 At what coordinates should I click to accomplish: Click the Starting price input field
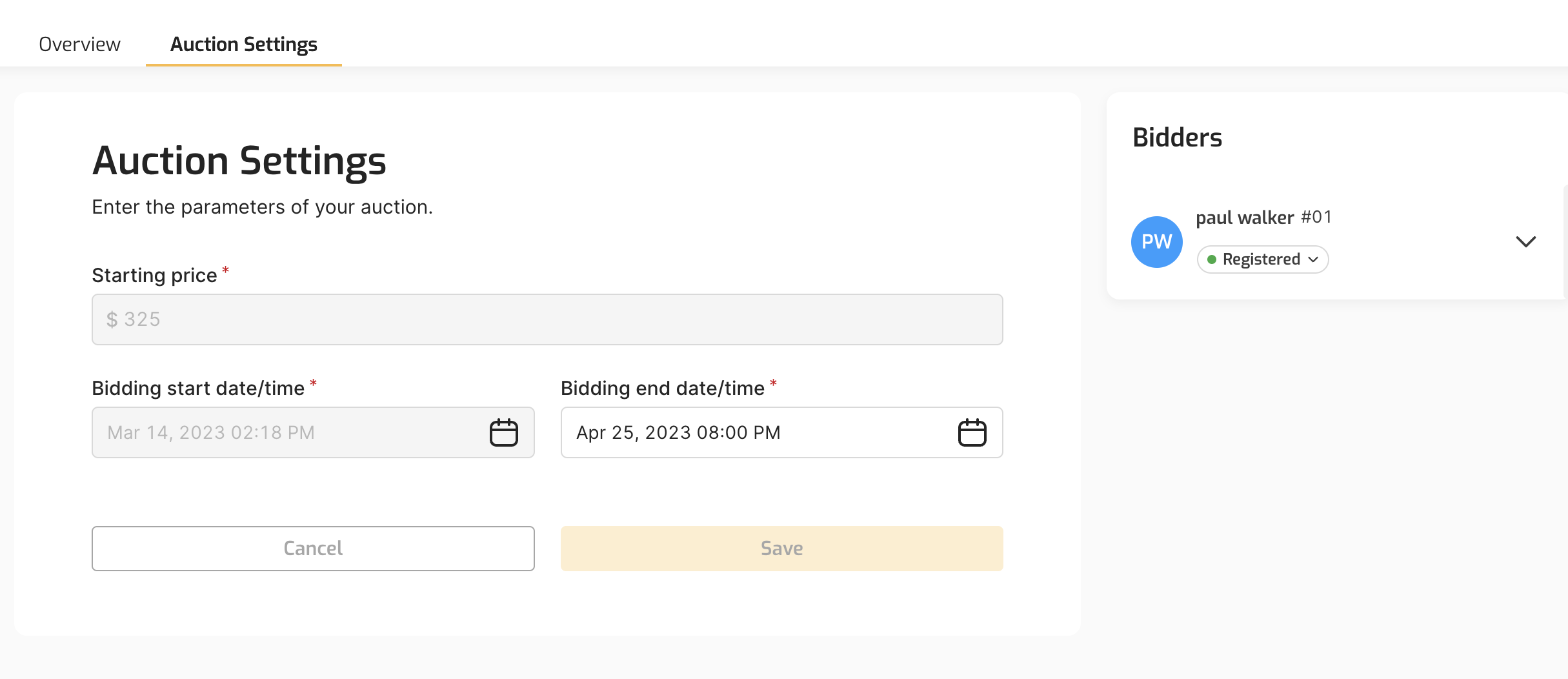coord(547,319)
